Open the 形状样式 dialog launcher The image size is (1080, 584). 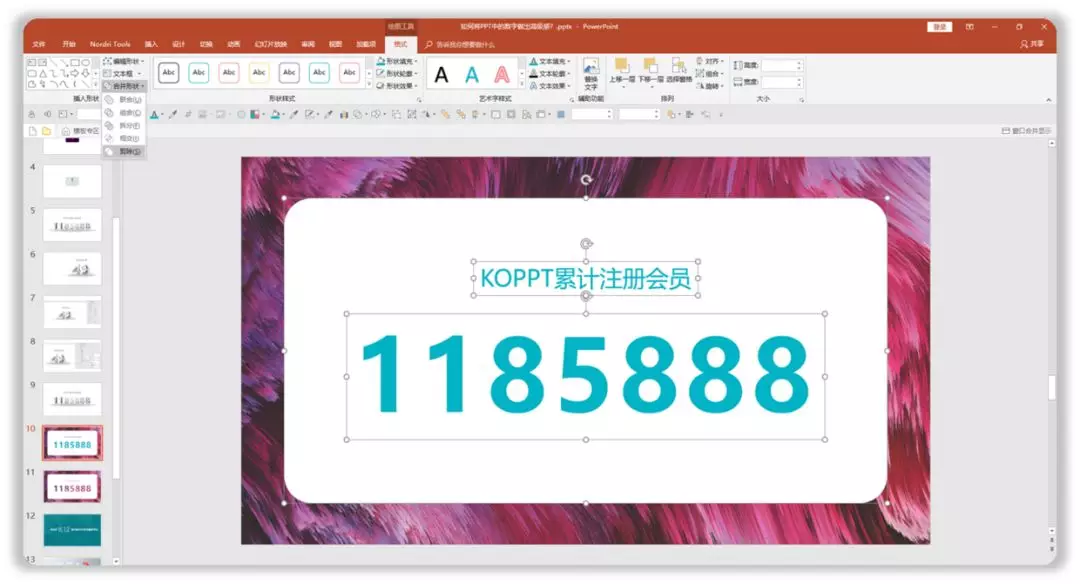pyautogui.click(x=419, y=100)
